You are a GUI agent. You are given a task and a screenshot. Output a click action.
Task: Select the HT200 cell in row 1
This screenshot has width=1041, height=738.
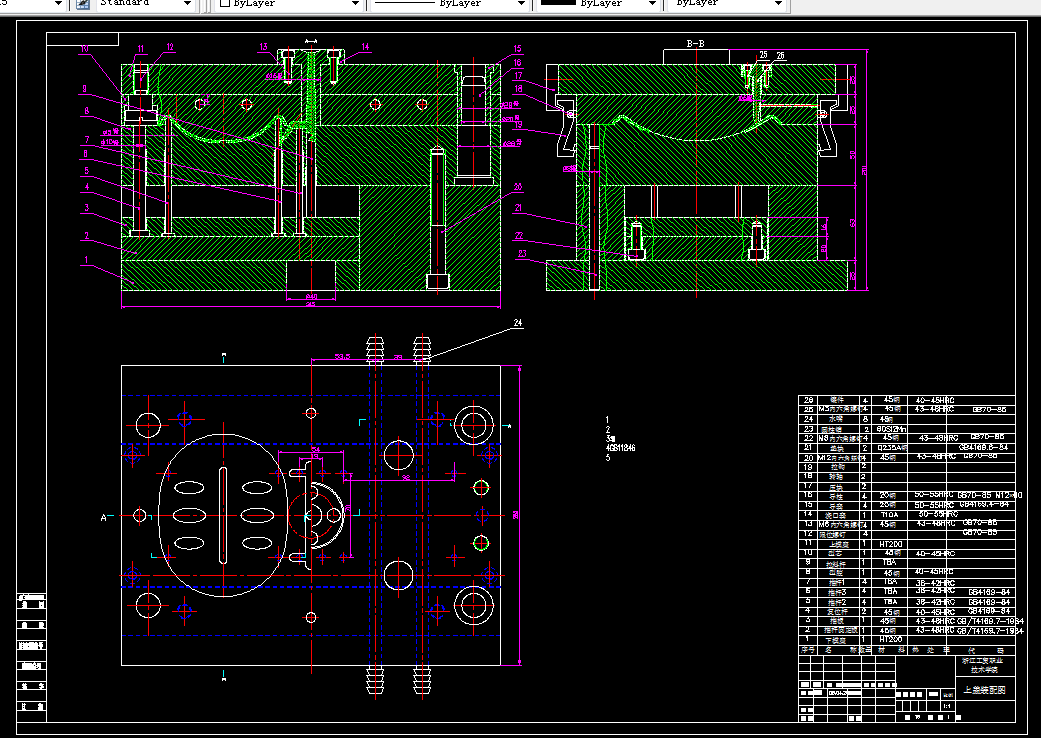coord(890,639)
